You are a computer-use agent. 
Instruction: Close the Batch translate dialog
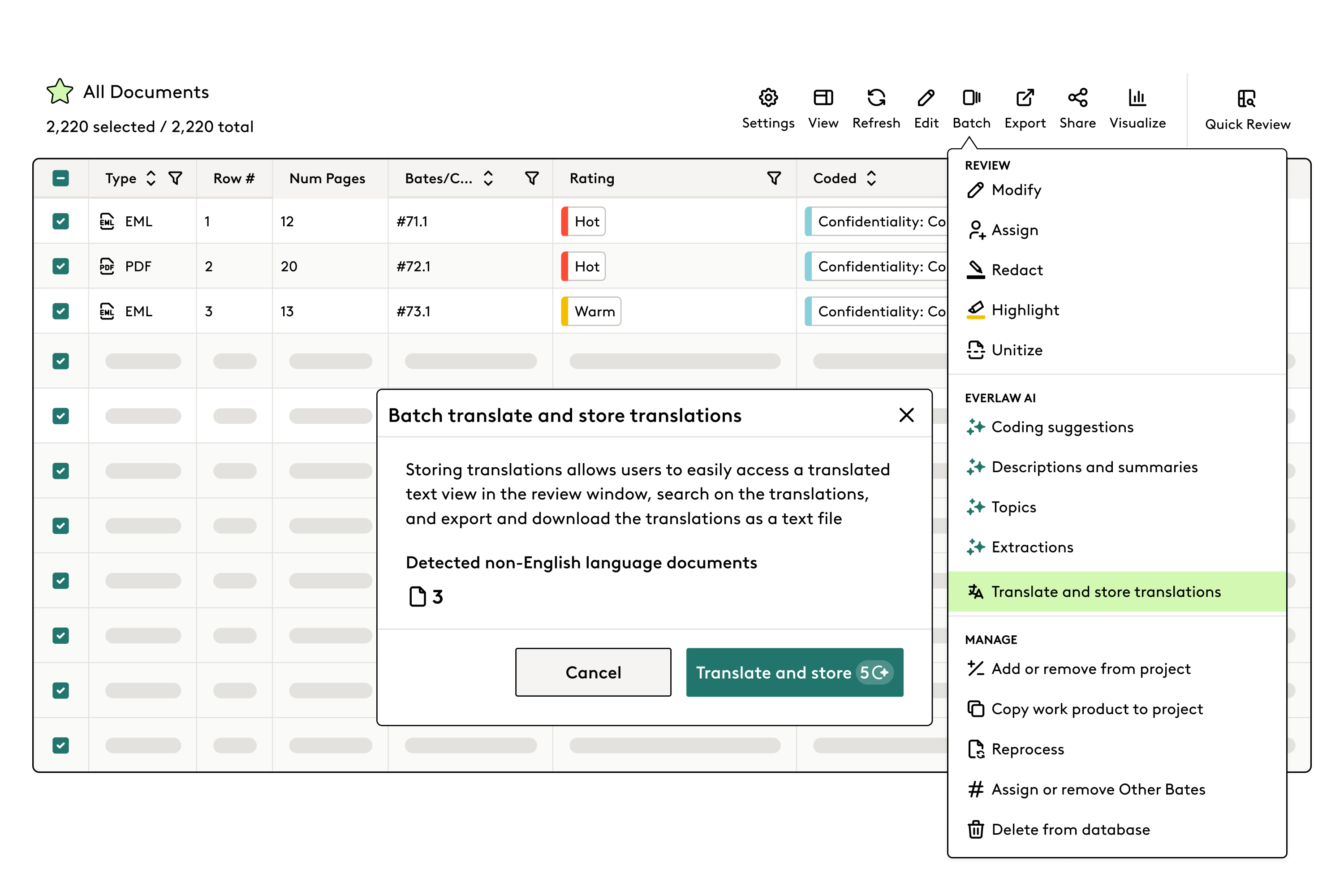pyautogui.click(x=906, y=415)
